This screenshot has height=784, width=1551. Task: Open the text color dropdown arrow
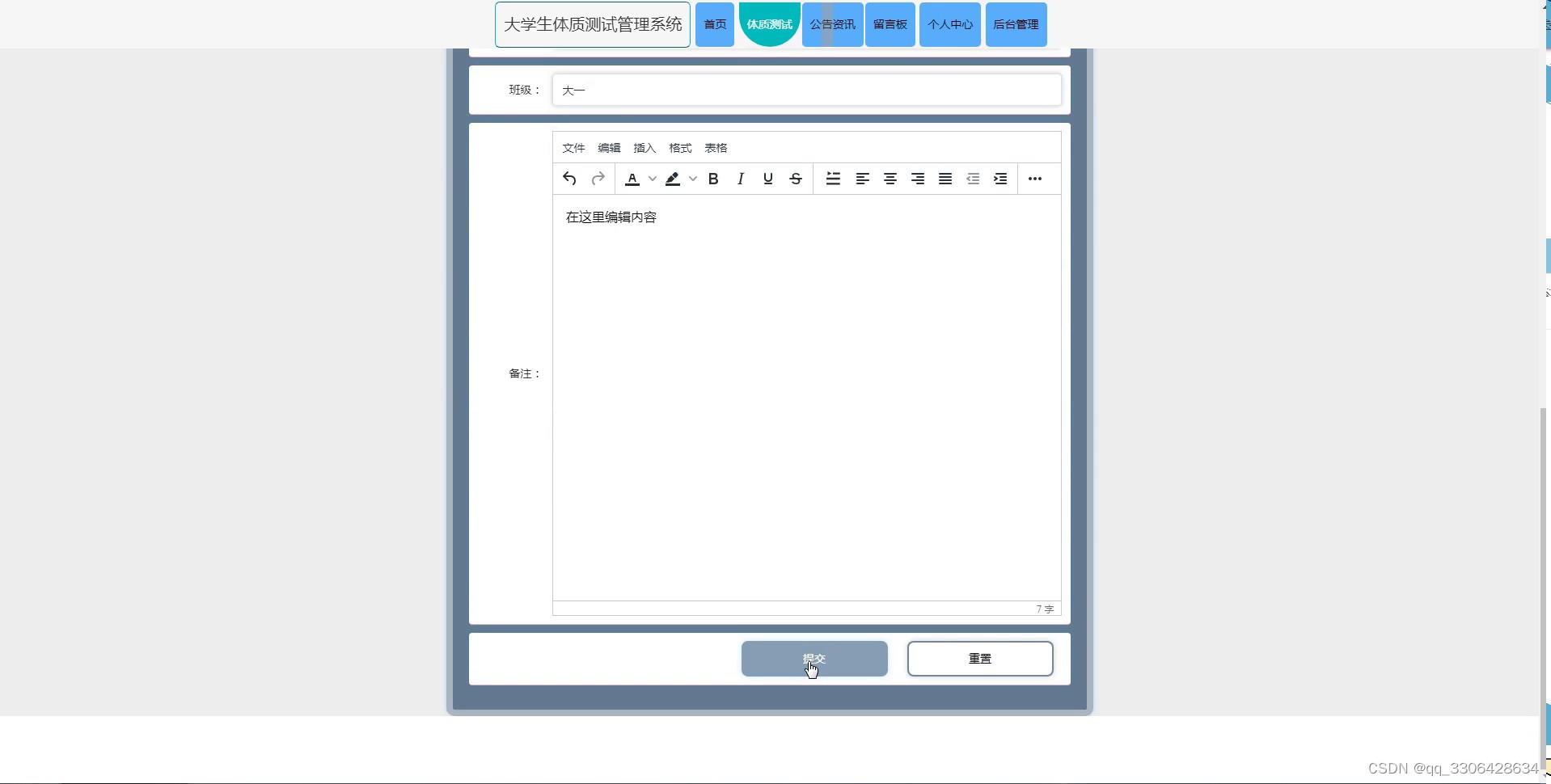tap(653, 179)
